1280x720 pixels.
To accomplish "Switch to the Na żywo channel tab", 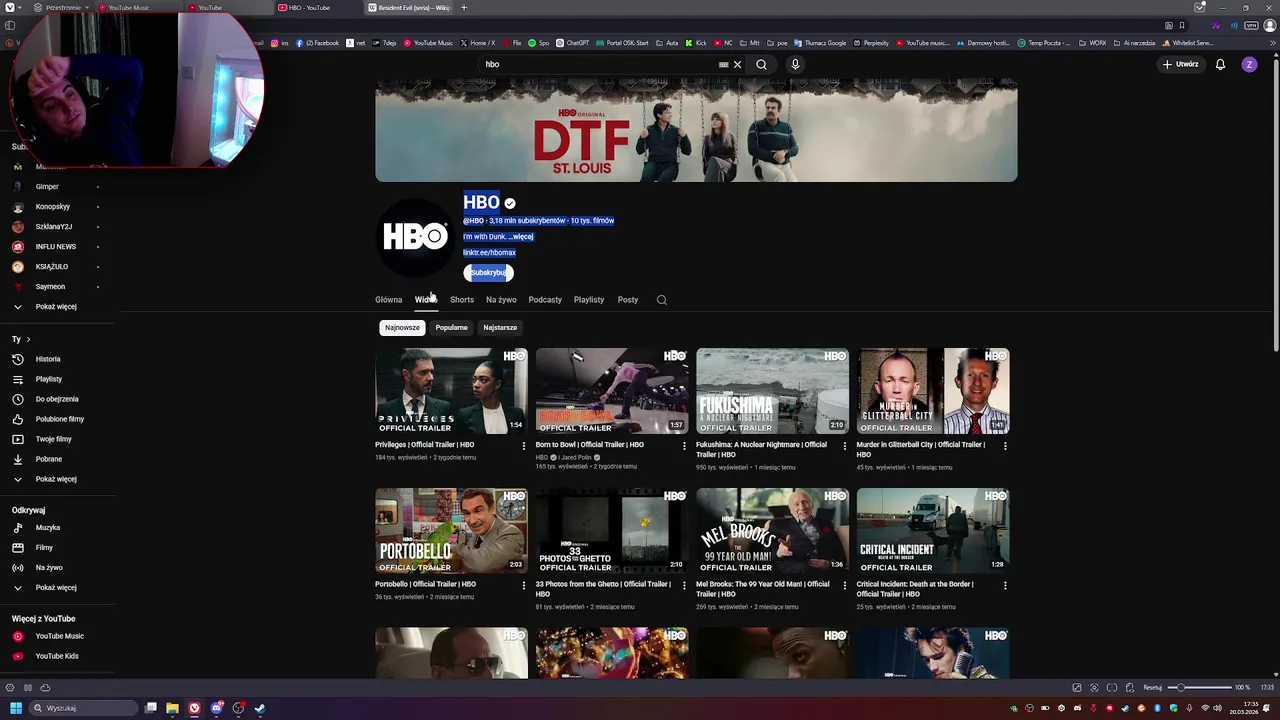I will (501, 300).
